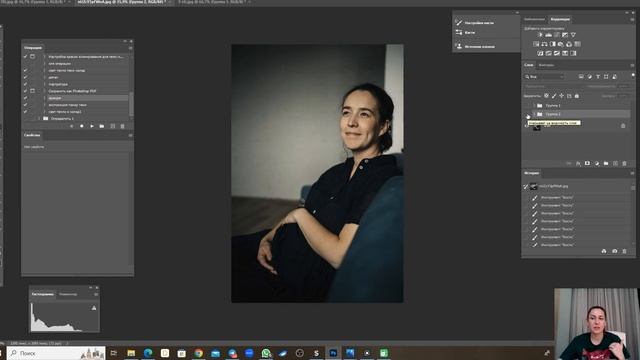This screenshot has height=360, width=640.
Task: Add a Color Lookup adjustment (grid icon)
Action: (578, 44)
